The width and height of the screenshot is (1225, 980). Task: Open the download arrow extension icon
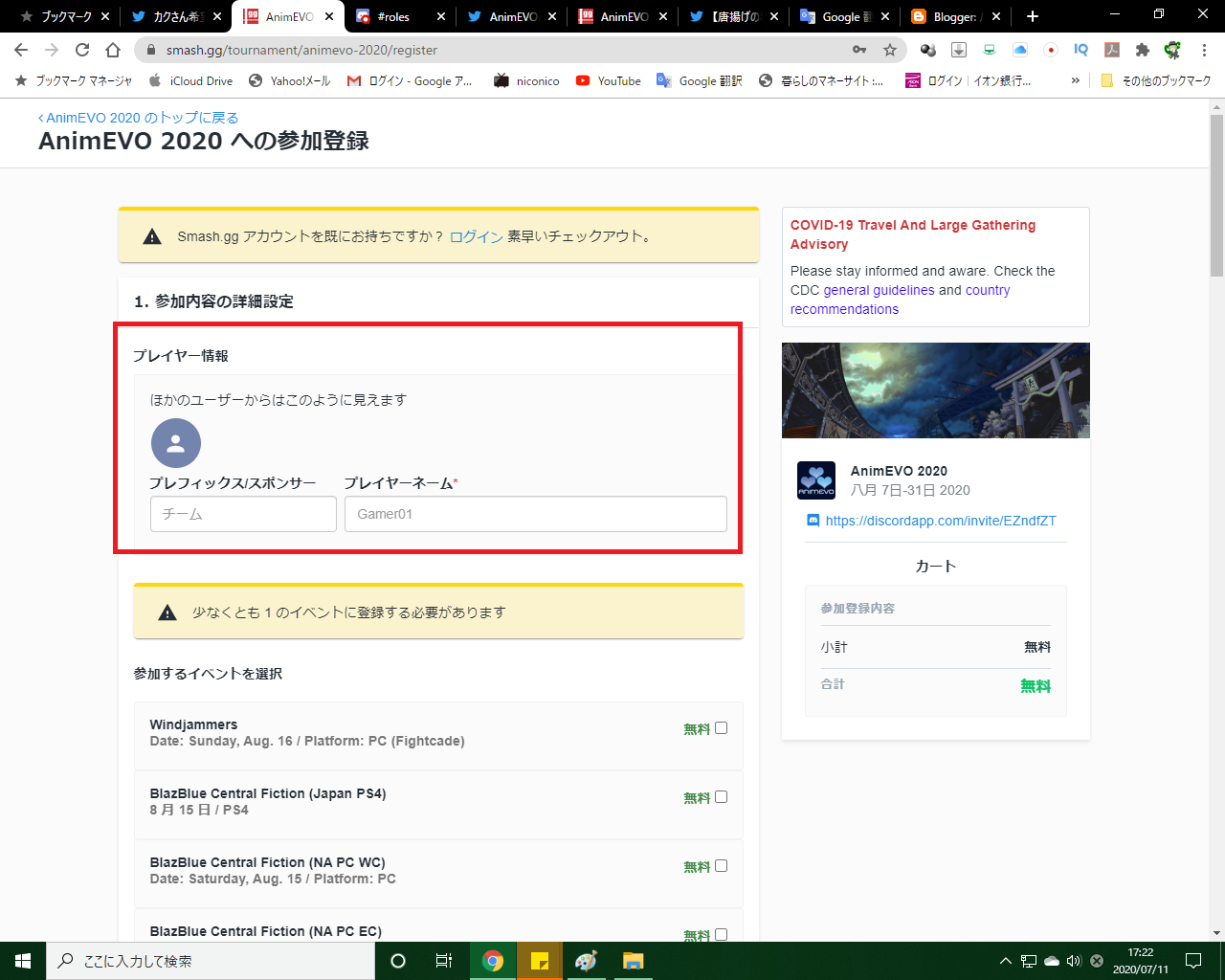click(x=959, y=50)
